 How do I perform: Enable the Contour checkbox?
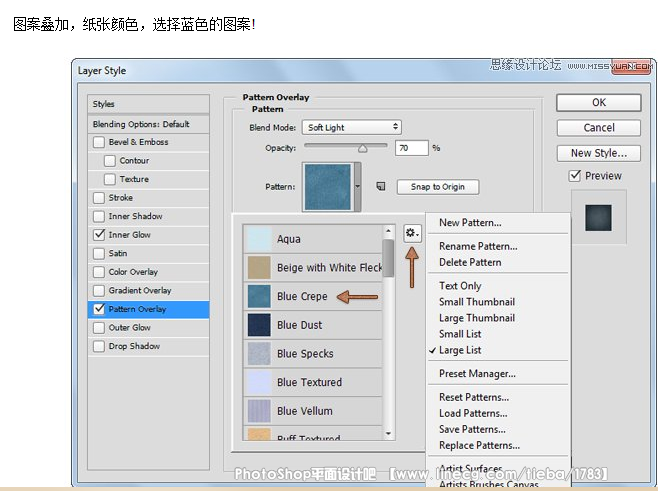click(110, 160)
